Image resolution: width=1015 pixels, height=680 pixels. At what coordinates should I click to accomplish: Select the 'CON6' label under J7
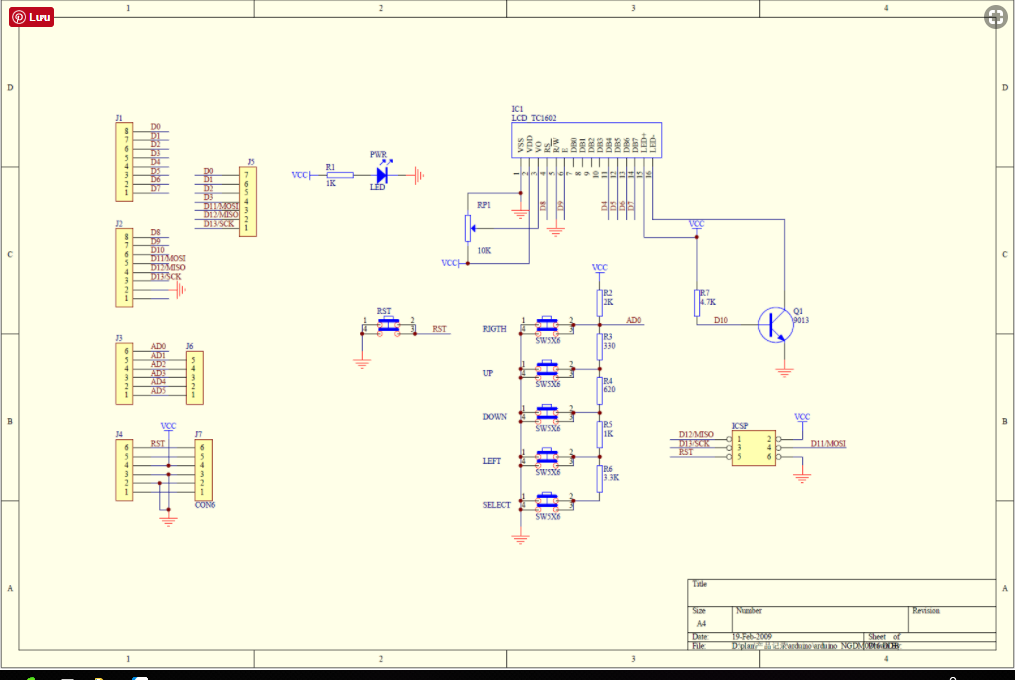coord(205,505)
